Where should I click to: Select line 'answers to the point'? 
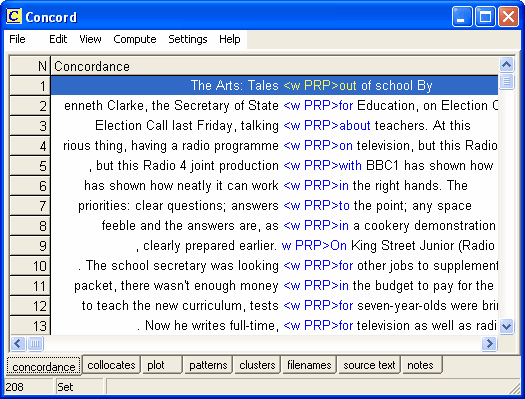click(x=274, y=206)
